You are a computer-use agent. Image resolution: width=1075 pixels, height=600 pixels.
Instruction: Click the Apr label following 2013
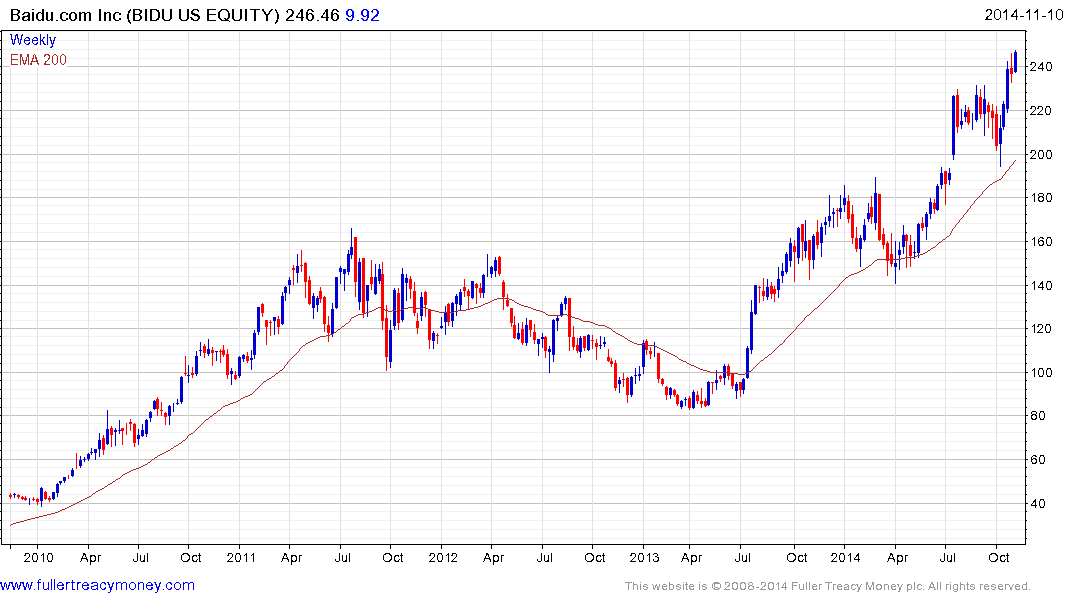point(691,558)
